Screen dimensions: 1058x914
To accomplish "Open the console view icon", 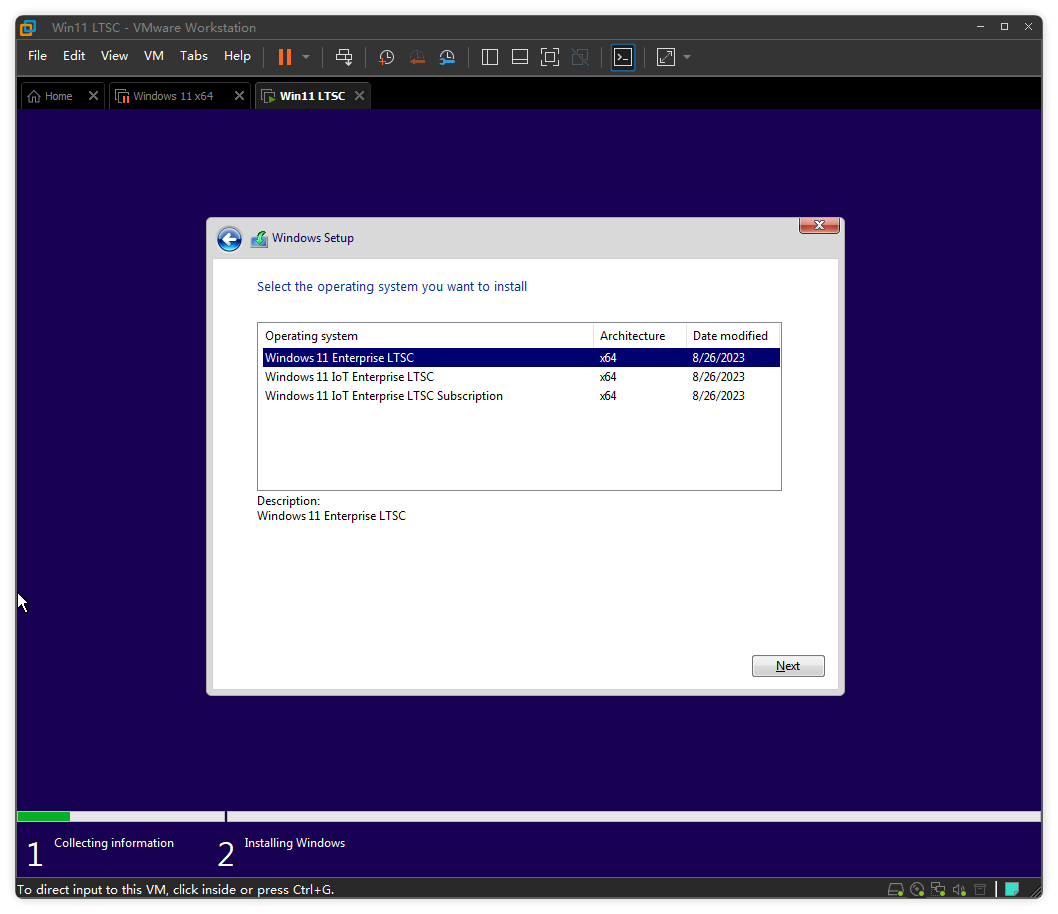I will pyautogui.click(x=623, y=57).
